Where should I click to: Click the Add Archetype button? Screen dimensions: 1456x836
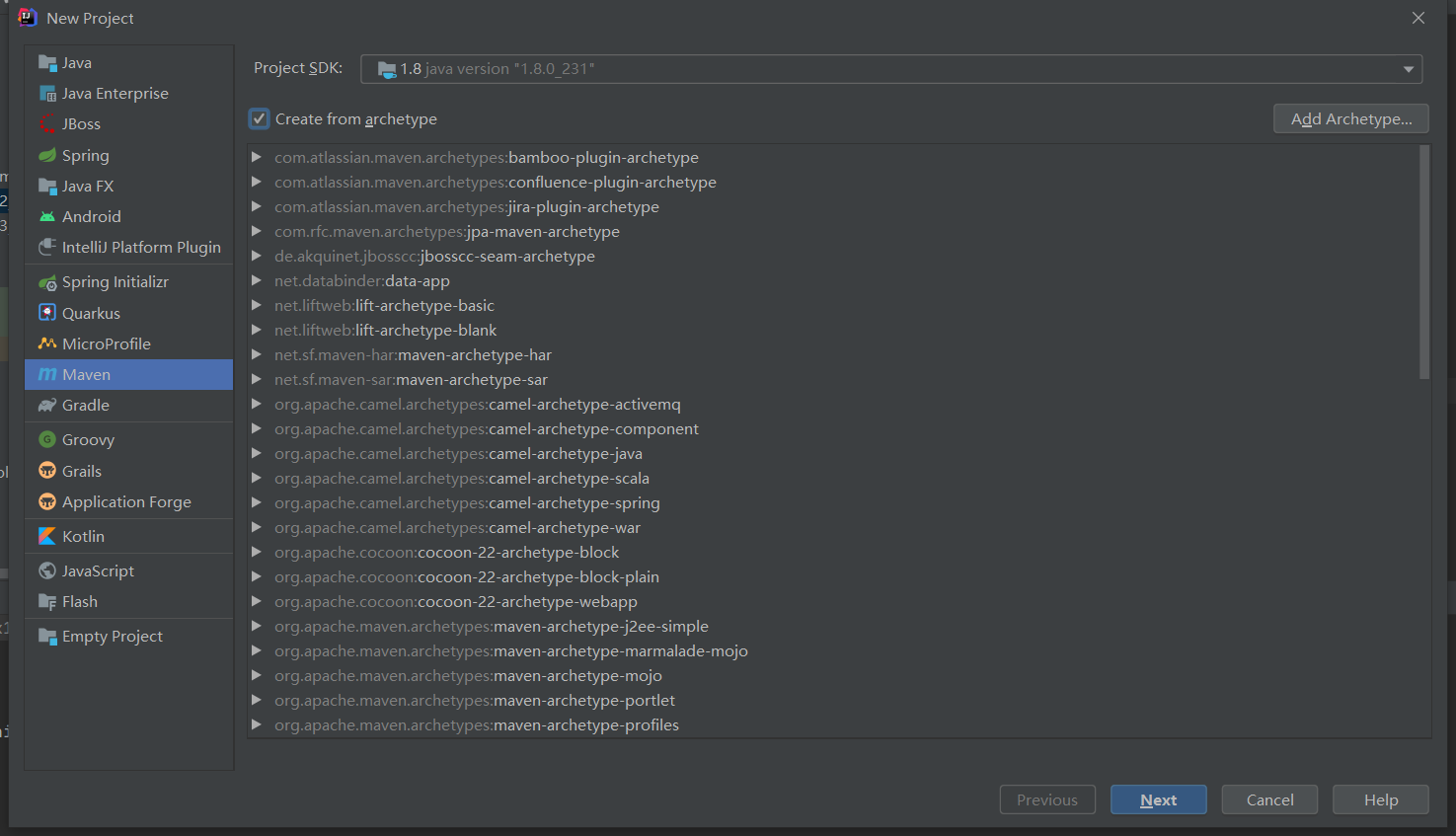tap(1351, 118)
